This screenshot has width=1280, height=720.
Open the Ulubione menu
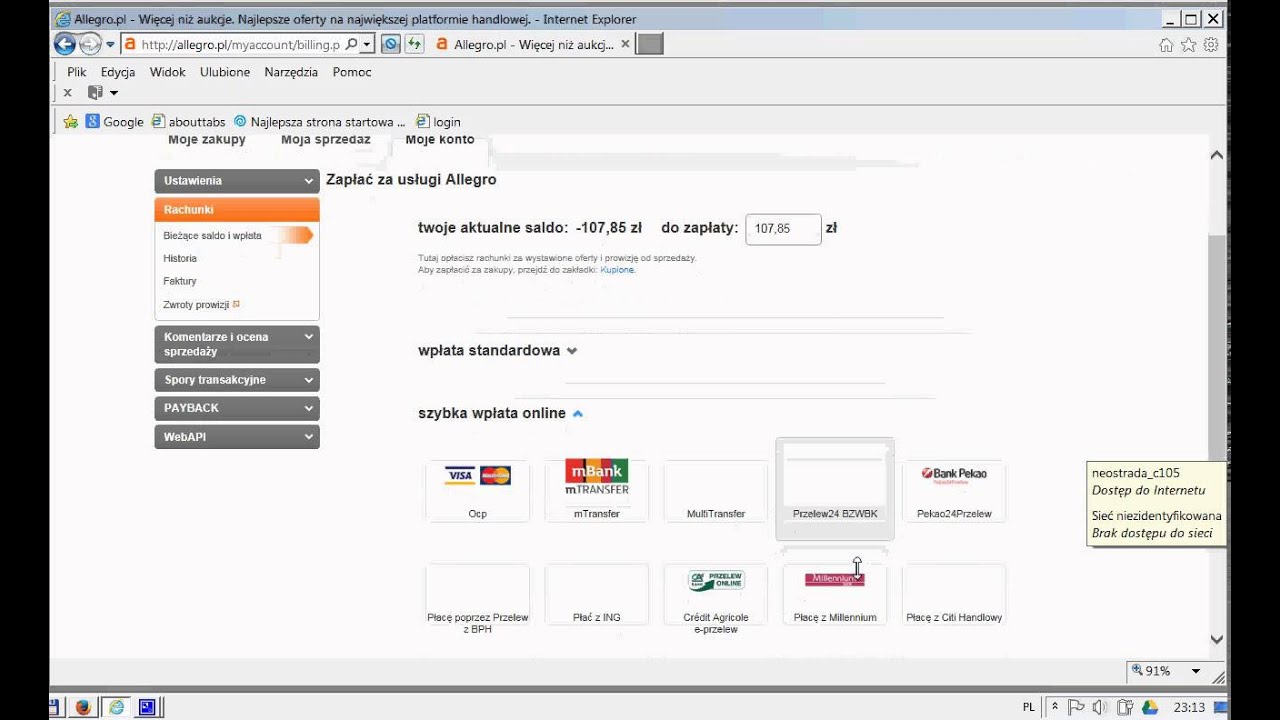[x=225, y=72]
